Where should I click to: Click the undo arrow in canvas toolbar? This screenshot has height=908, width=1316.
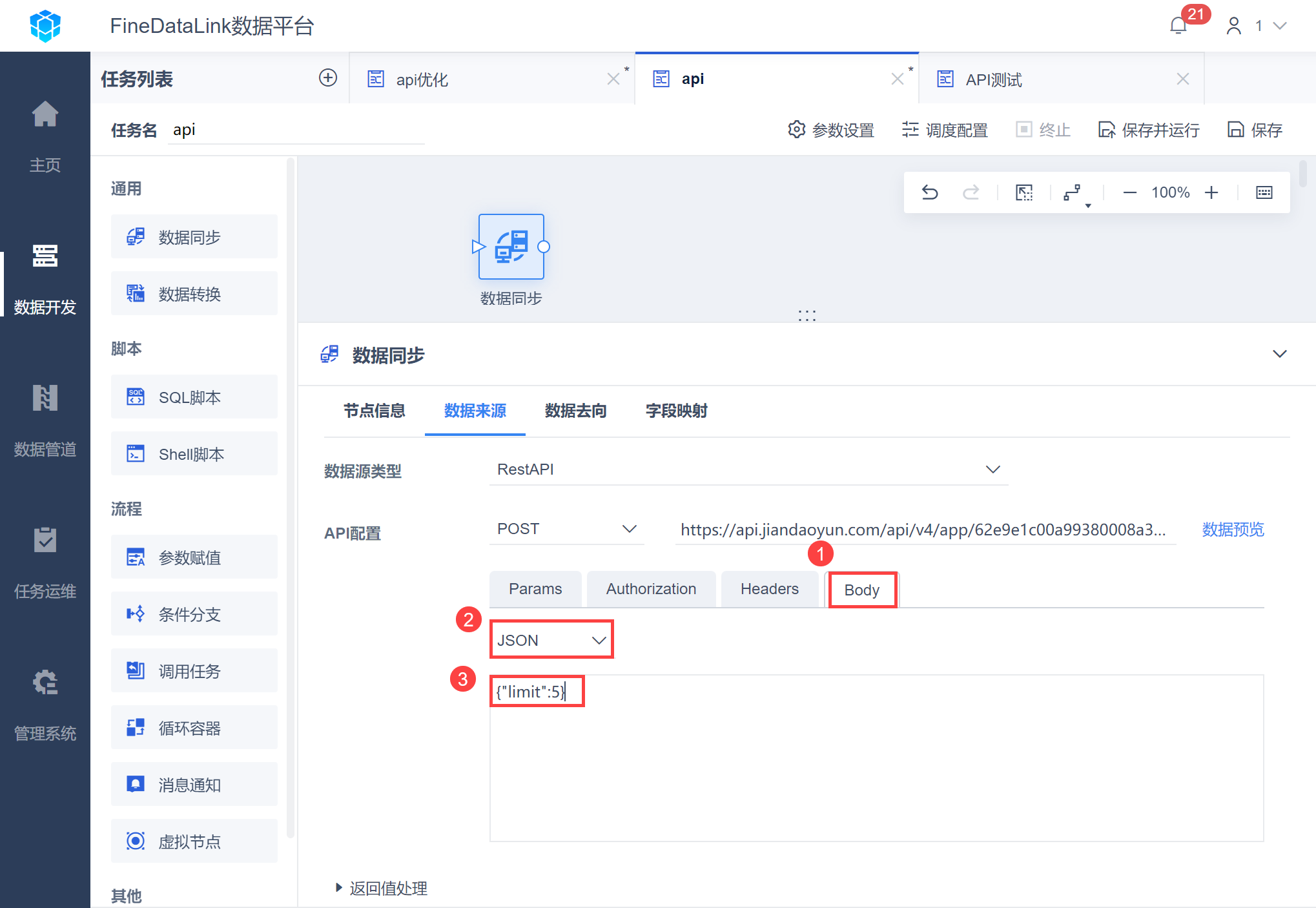[x=930, y=192]
